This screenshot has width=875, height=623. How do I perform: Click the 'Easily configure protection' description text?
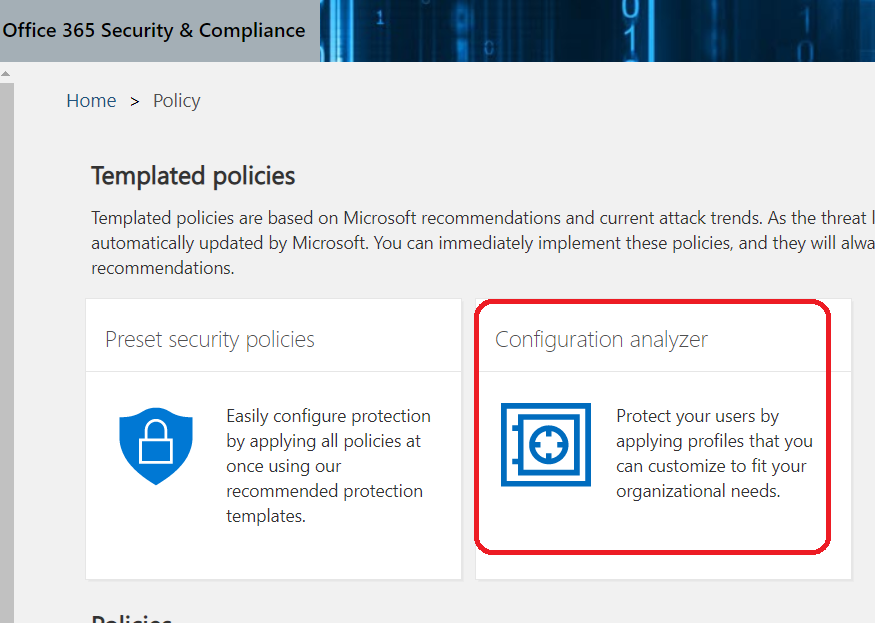pos(328,416)
